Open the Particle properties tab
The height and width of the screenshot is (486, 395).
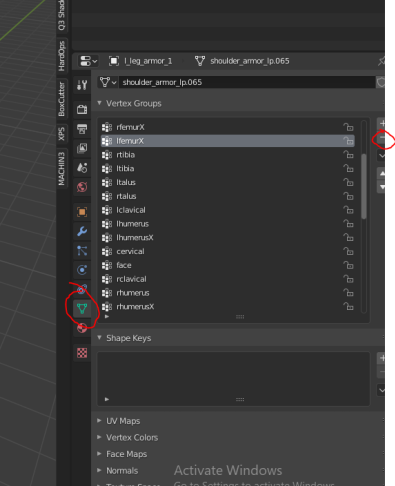pos(82,250)
